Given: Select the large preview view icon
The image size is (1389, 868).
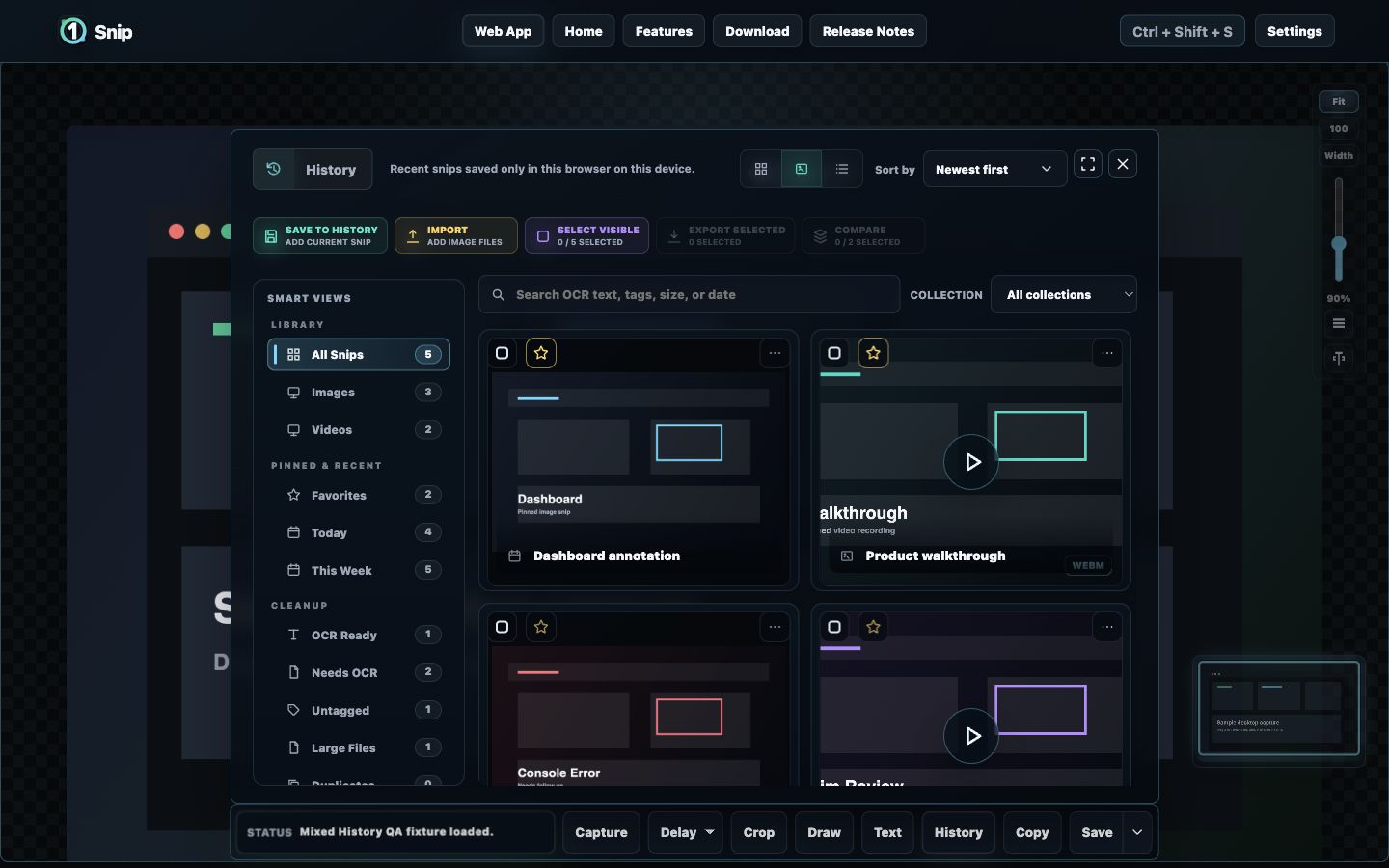Looking at the screenshot, I should [802, 169].
